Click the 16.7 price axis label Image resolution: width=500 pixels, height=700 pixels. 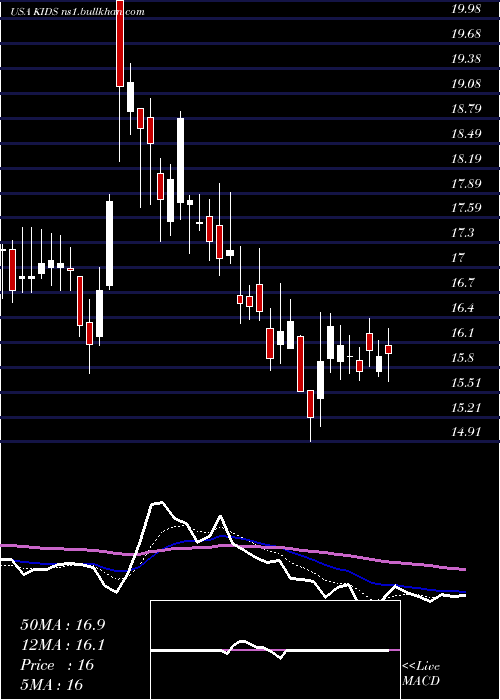pos(462,283)
